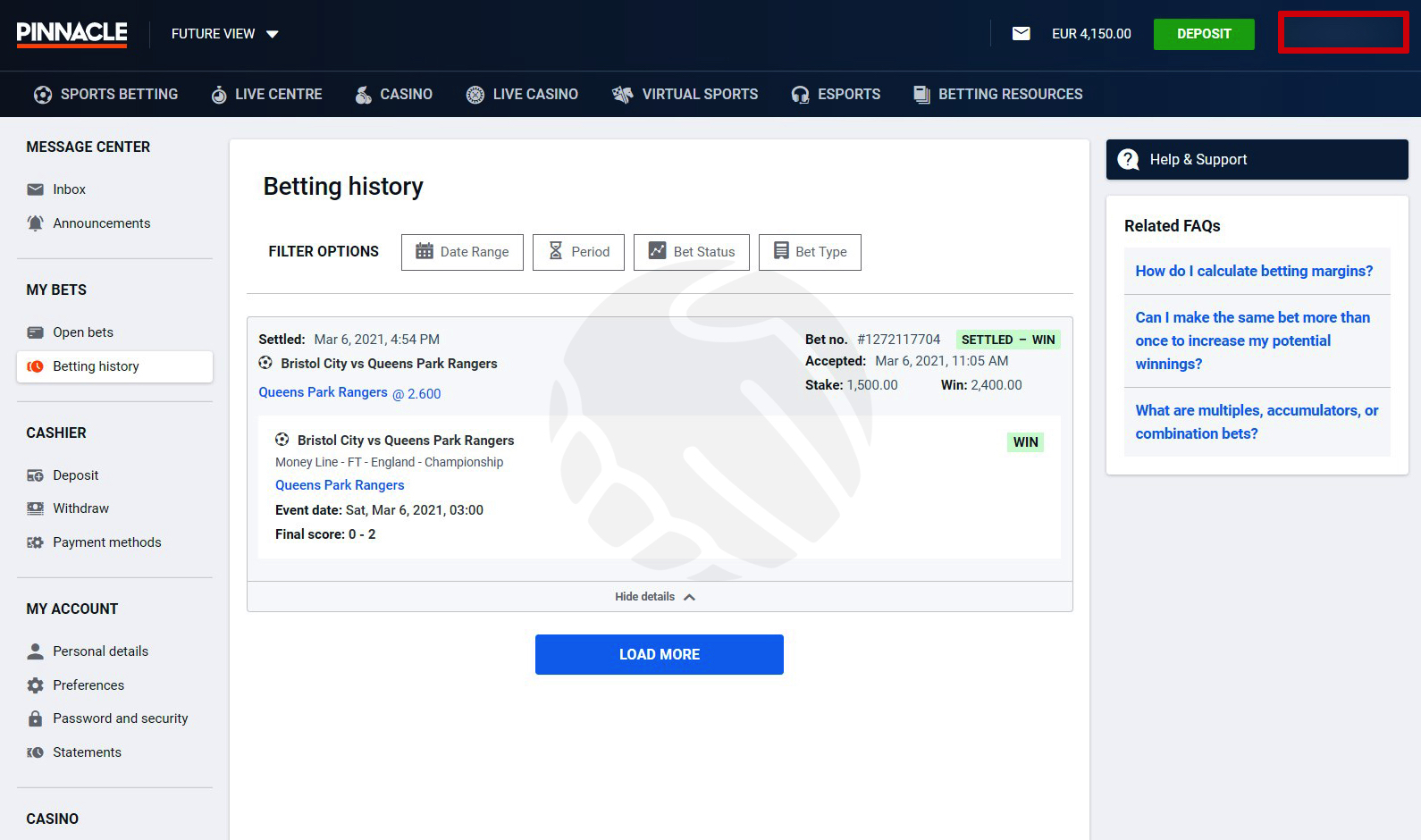Click the person icon beside Personal details
The image size is (1421, 840).
(x=35, y=651)
